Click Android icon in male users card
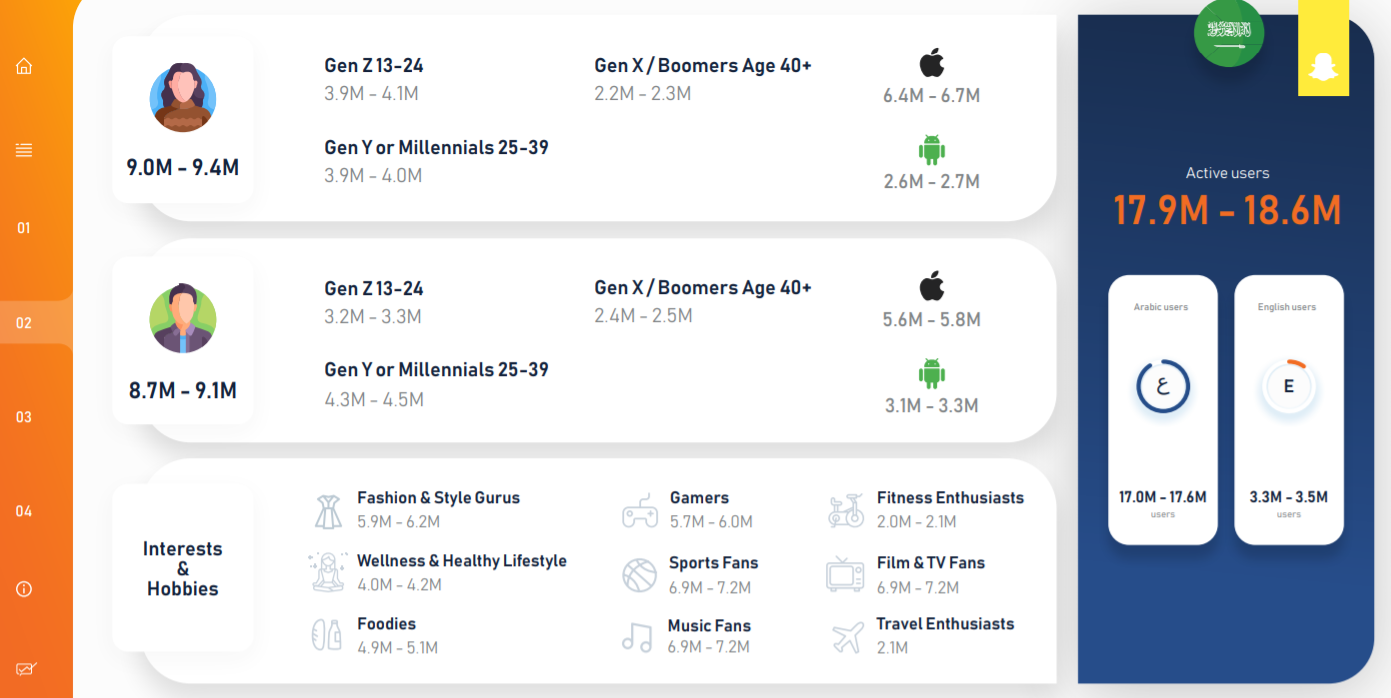This screenshot has width=1391, height=698. [x=932, y=373]
